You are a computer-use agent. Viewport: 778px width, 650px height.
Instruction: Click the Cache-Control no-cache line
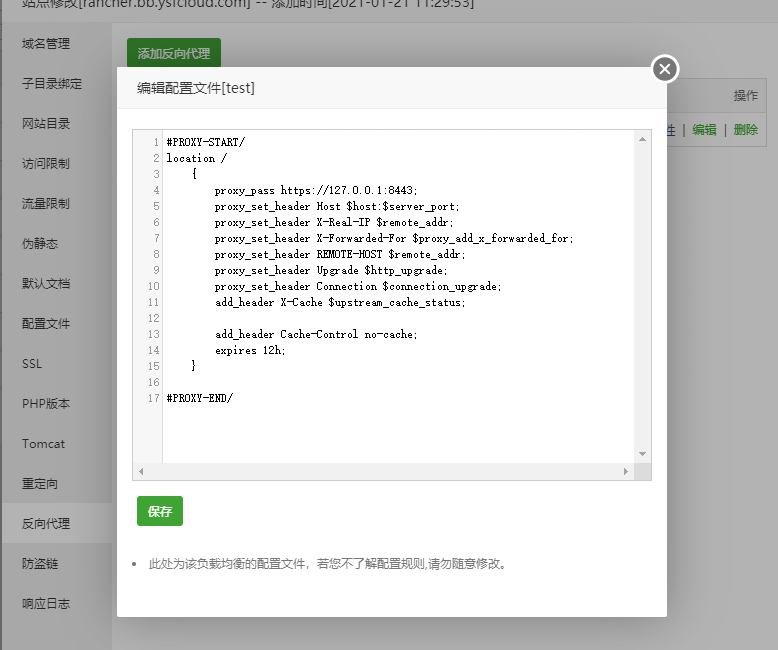(x=316, y=334)
